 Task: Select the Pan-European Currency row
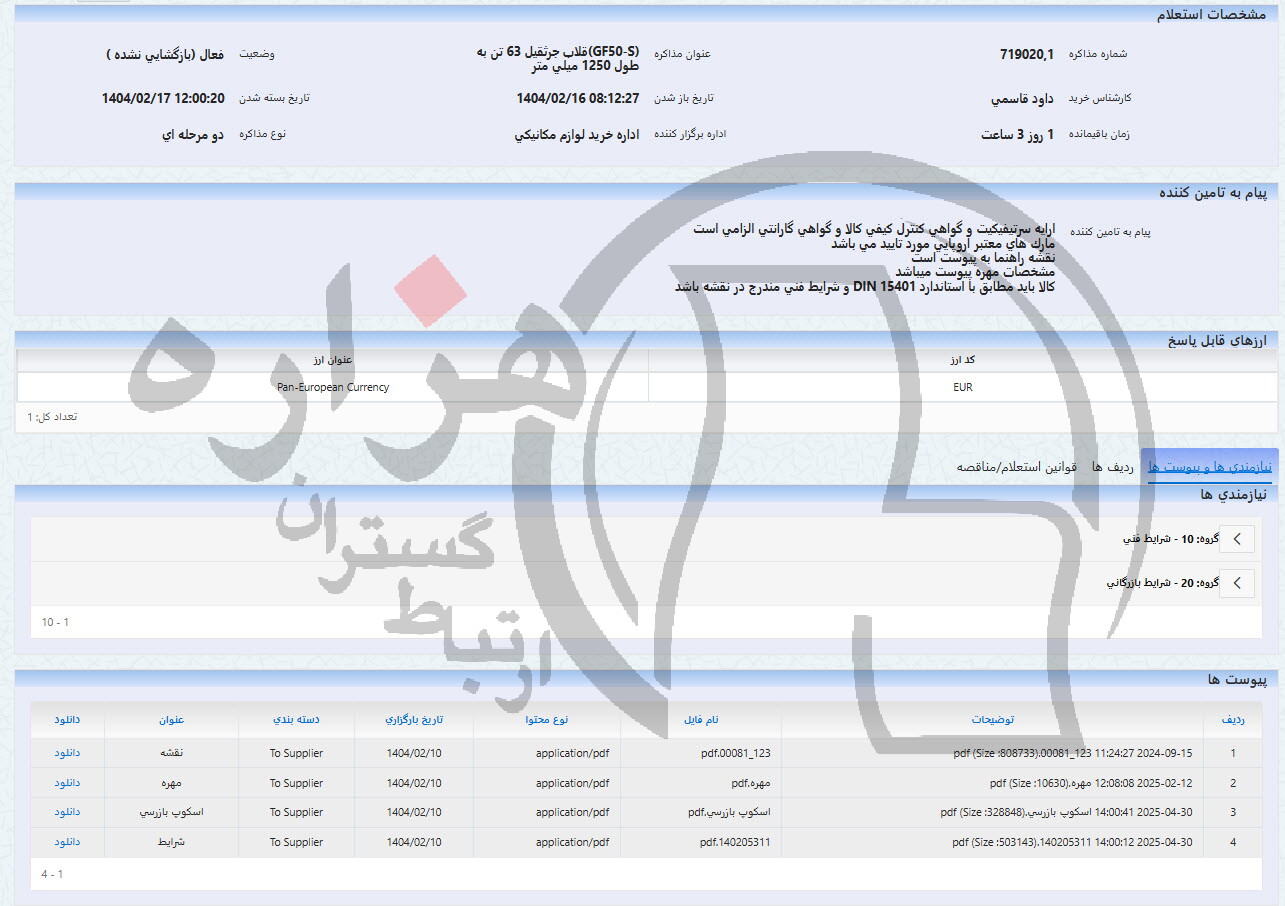[x=332, y=387]
